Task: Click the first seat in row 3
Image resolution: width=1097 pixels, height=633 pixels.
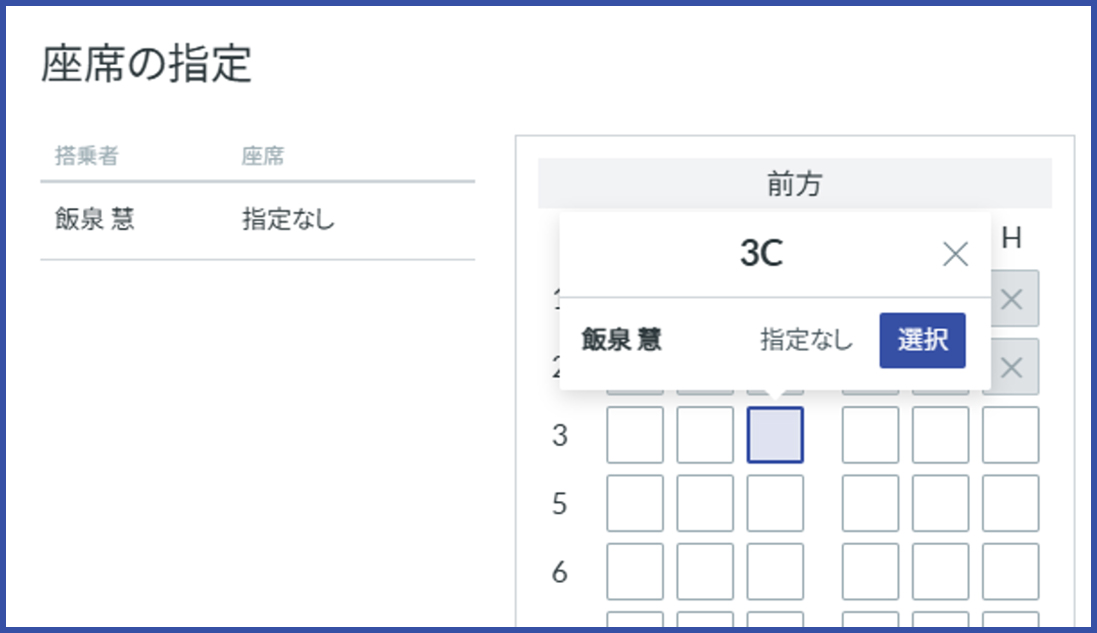Action: [634, 434]
